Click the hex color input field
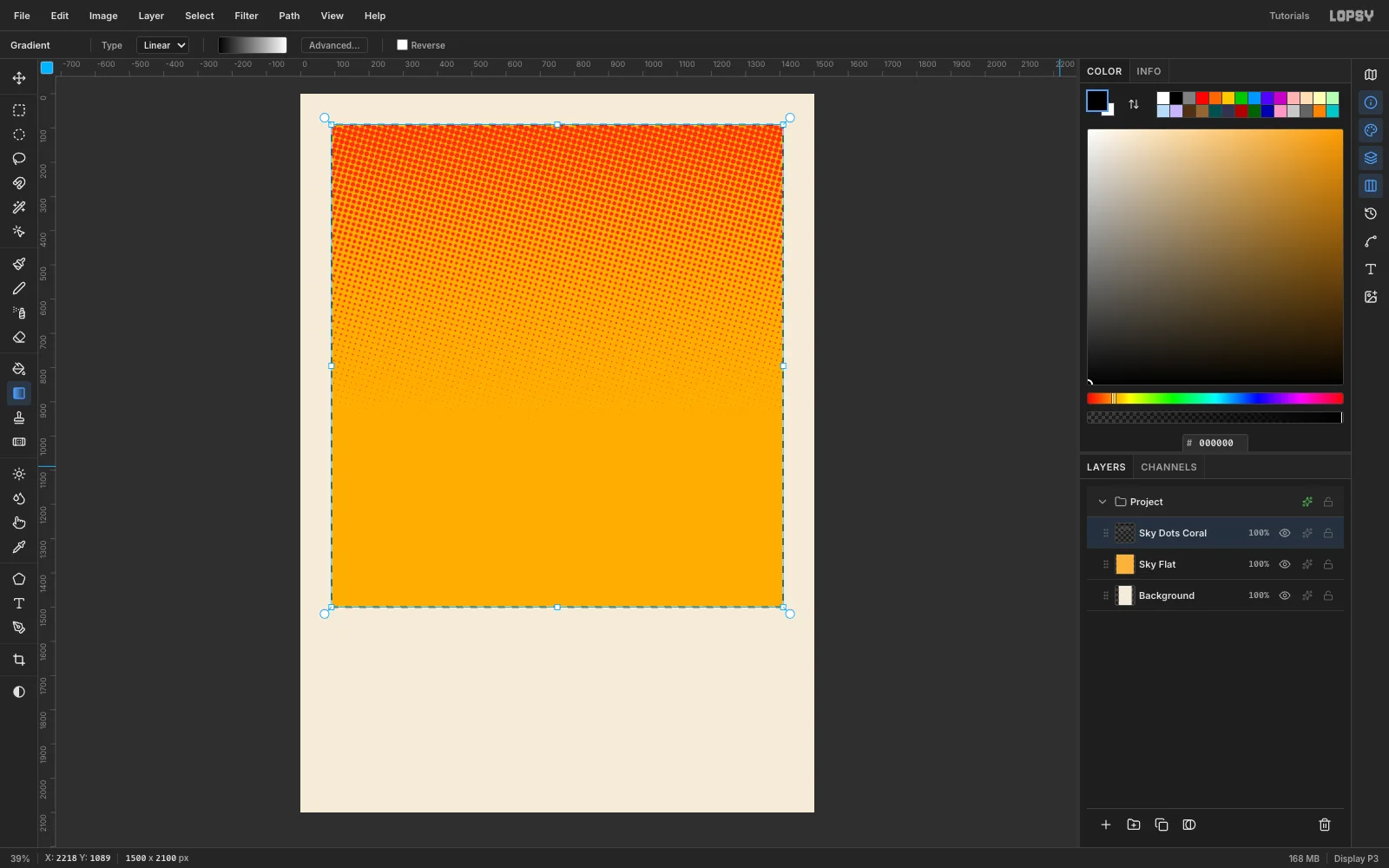The height and width of the screenshot is (868, 1389). coord(1215,443)
